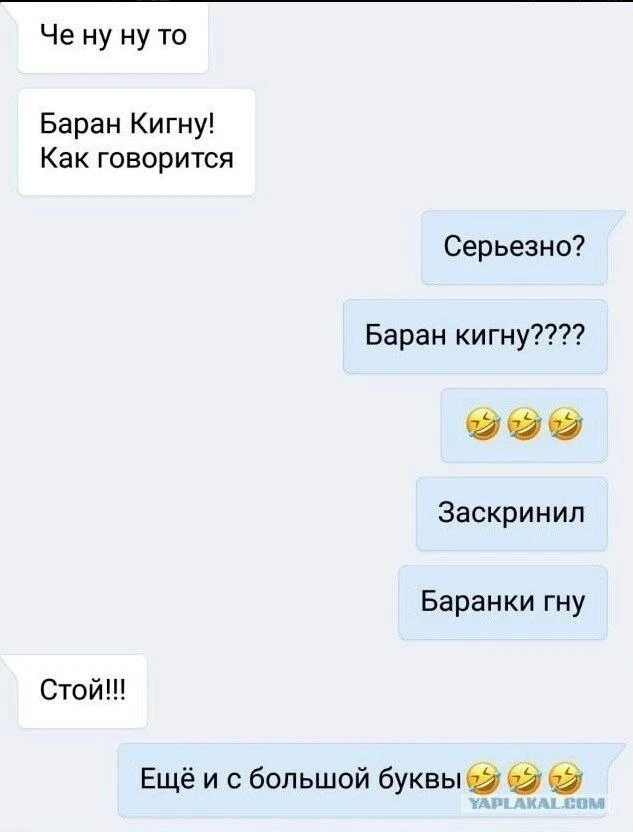Click the 'Заскринил' message bubble
633x832 pixels.
coord(512,514)
